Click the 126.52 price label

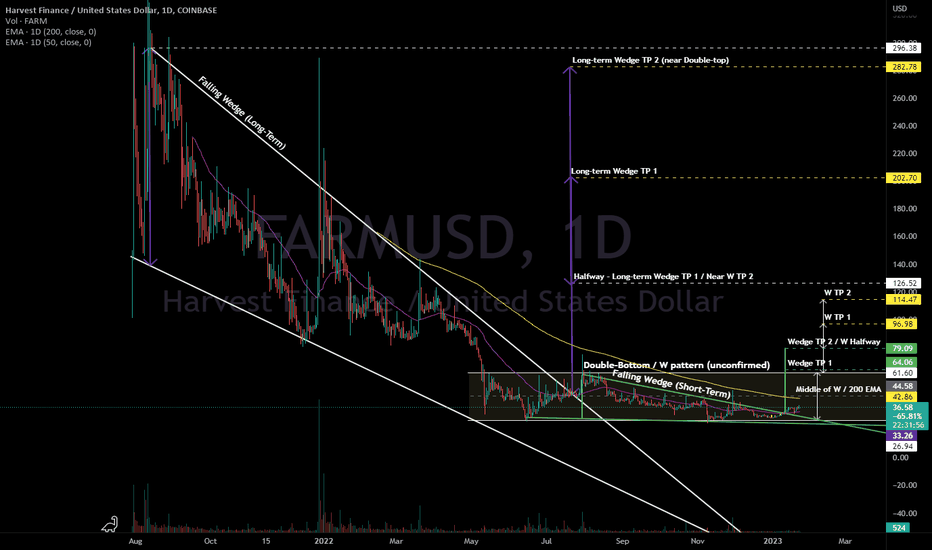(903, 284)
